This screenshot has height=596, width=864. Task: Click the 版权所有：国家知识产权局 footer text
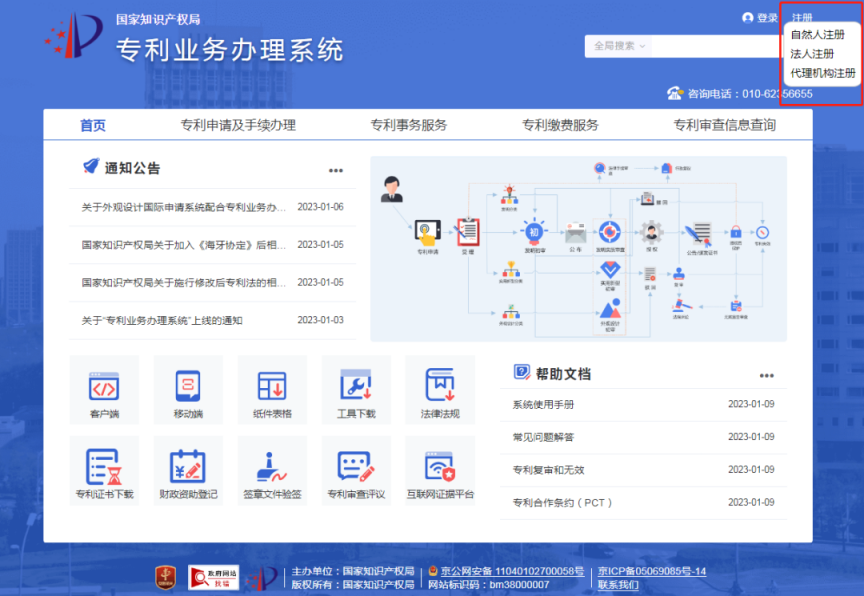click(353, 584)
